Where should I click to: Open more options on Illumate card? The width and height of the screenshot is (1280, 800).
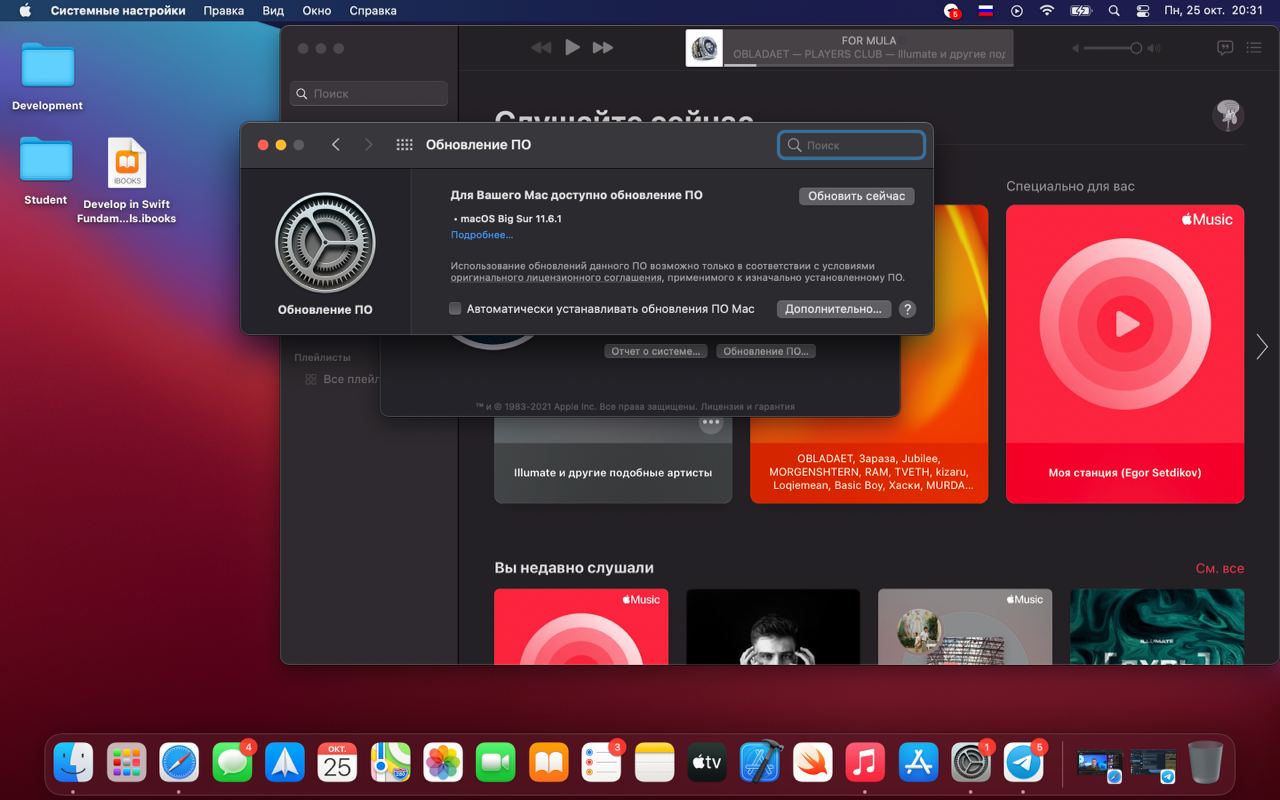pyautogui.click(x=711, y=423)
